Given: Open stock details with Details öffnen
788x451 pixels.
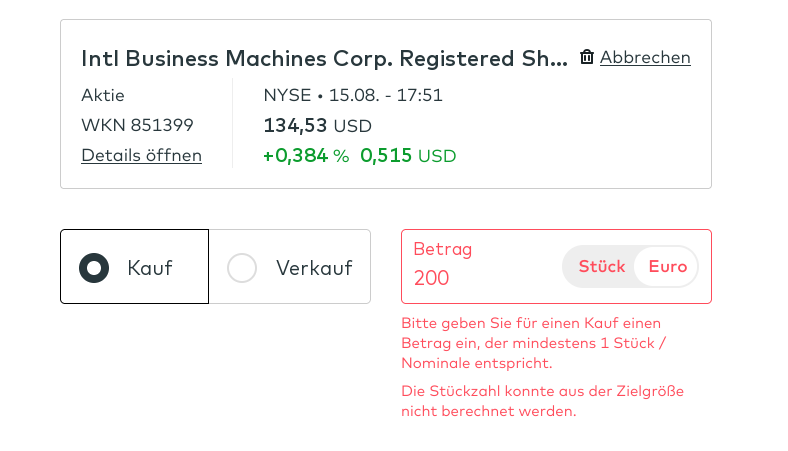Looking at the screenshot, I should click(x=141, y=155).
